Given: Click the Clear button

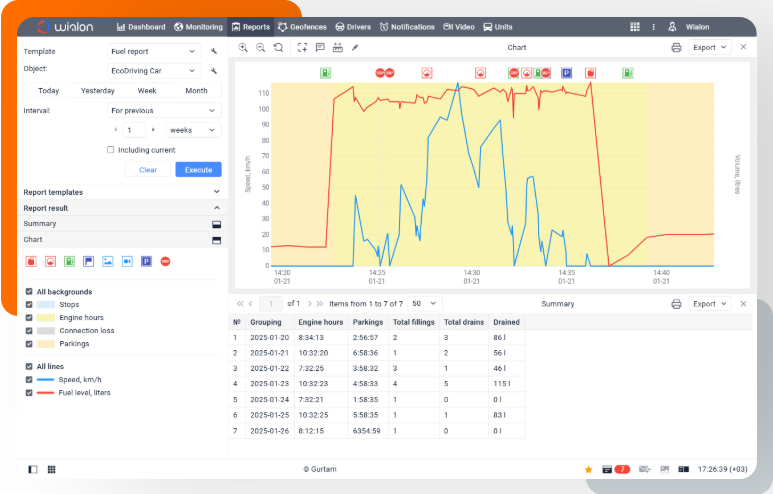Looking at the screenshot, I should pos(148,170).
